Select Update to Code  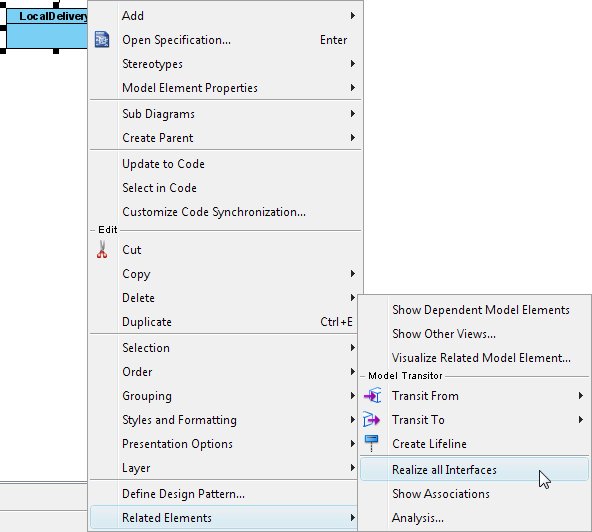point(225,163)
